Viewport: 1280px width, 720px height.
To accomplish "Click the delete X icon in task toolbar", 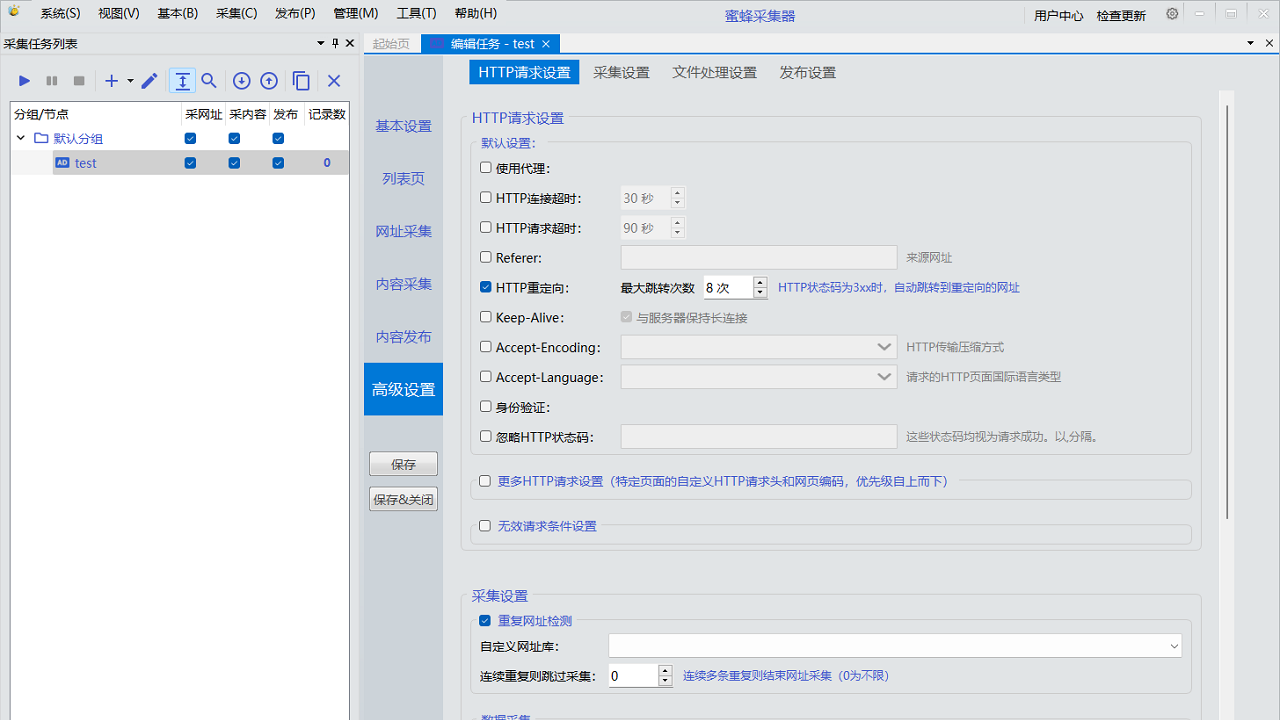I will [334, 81].
